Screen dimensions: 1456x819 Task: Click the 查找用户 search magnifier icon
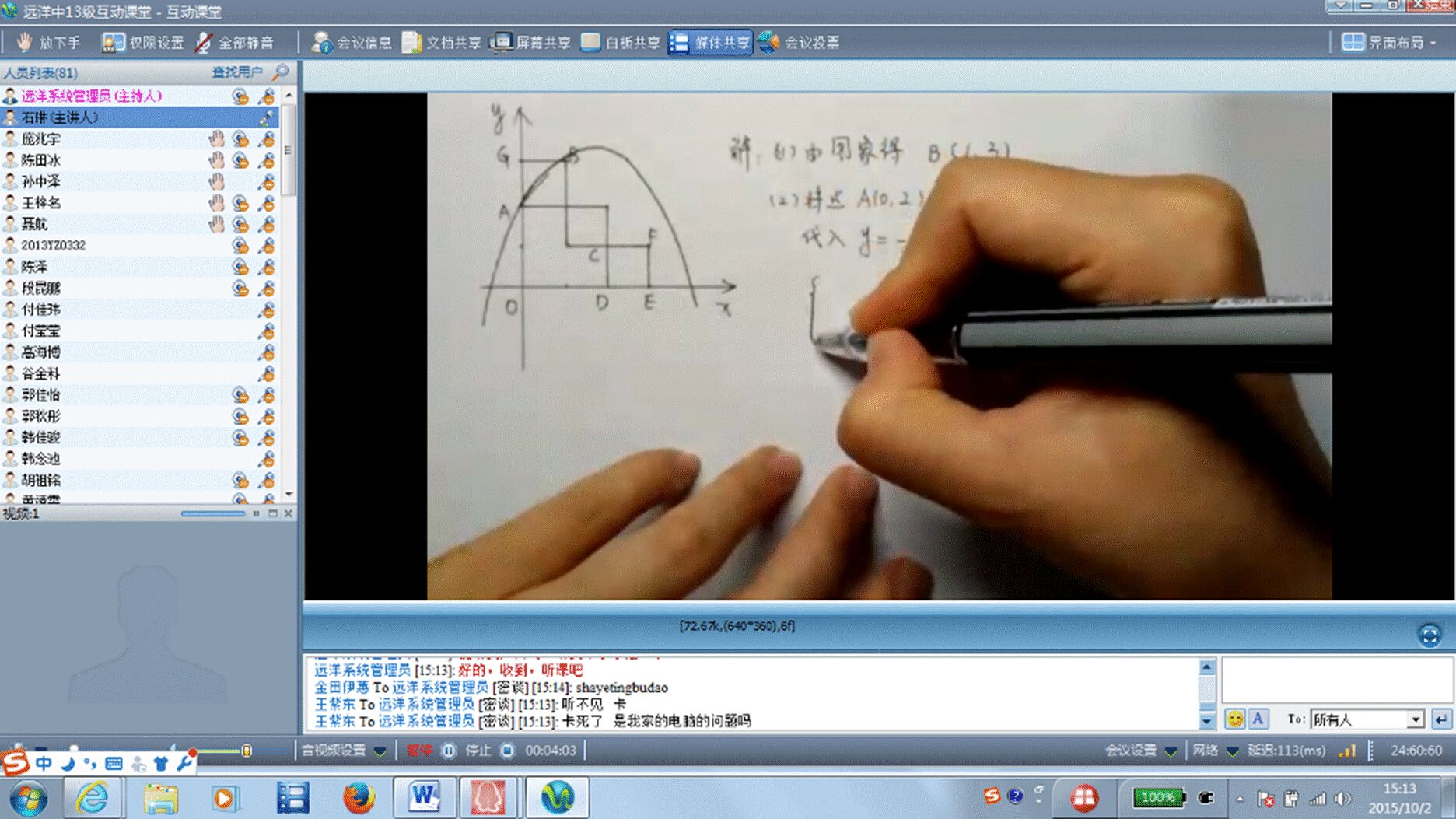281,72
